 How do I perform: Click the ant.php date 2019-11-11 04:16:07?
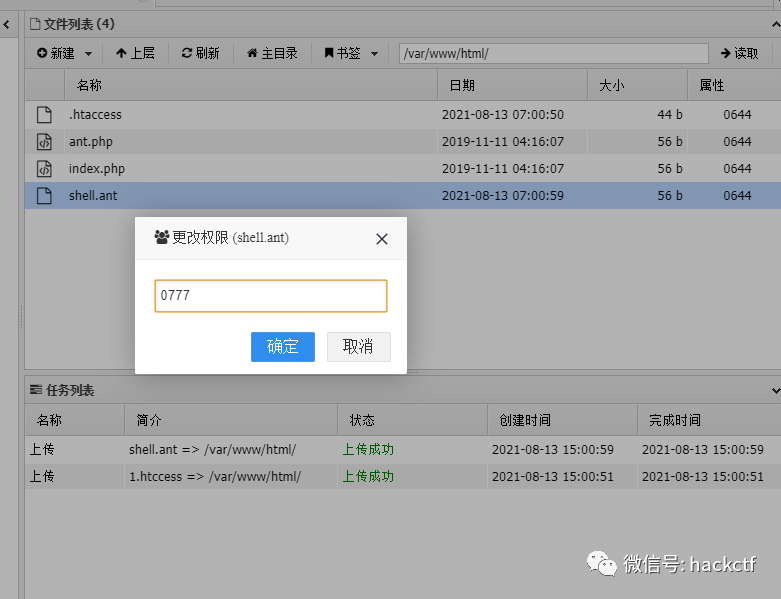(x=503, y=141)
